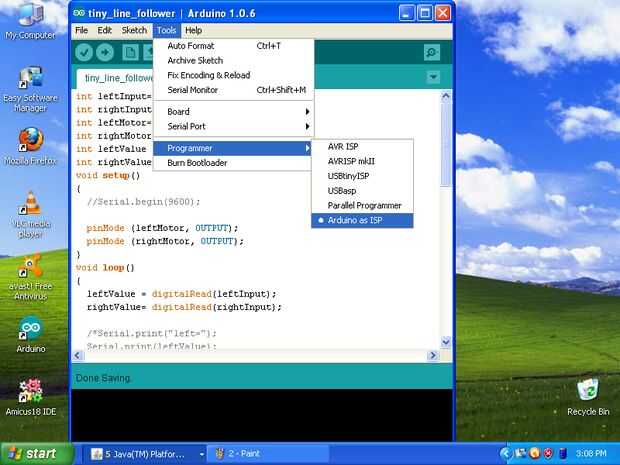Viewport: 620px width, 465px height.
Task: Click the clock showing 3:08 PM
Action: [591, 454]
